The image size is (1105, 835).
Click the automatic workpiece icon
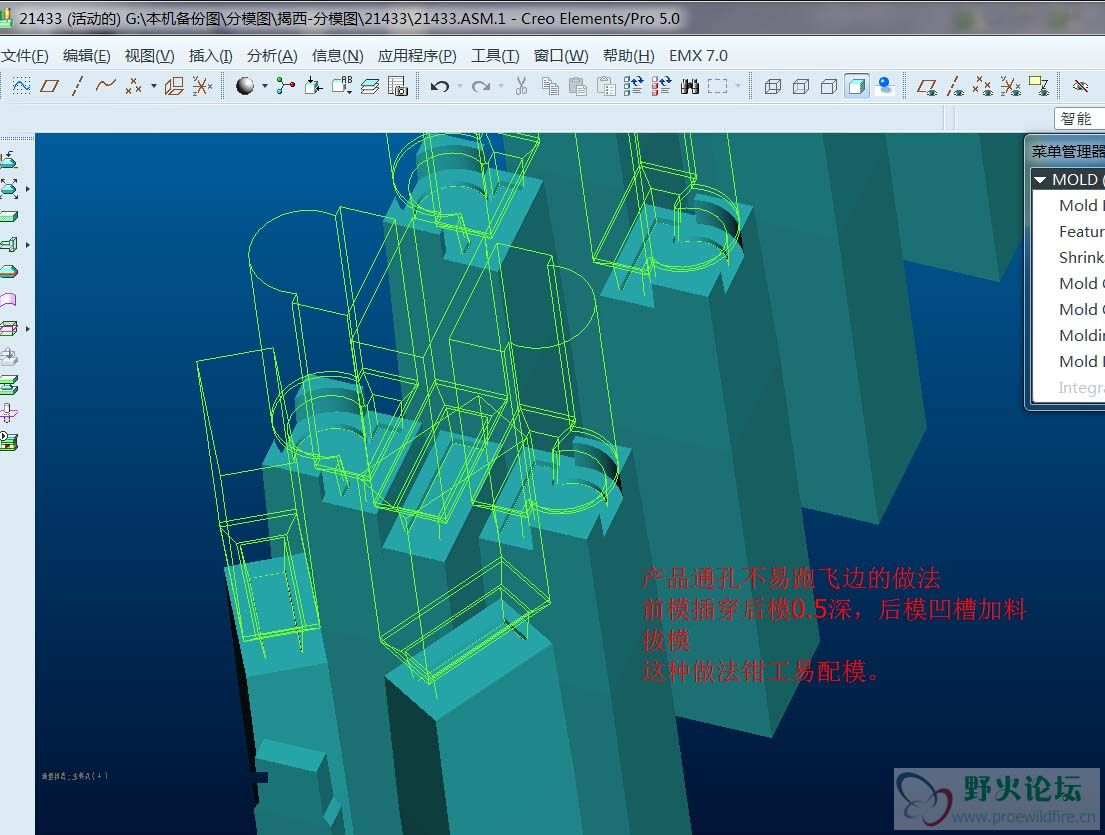click(9, 216)
